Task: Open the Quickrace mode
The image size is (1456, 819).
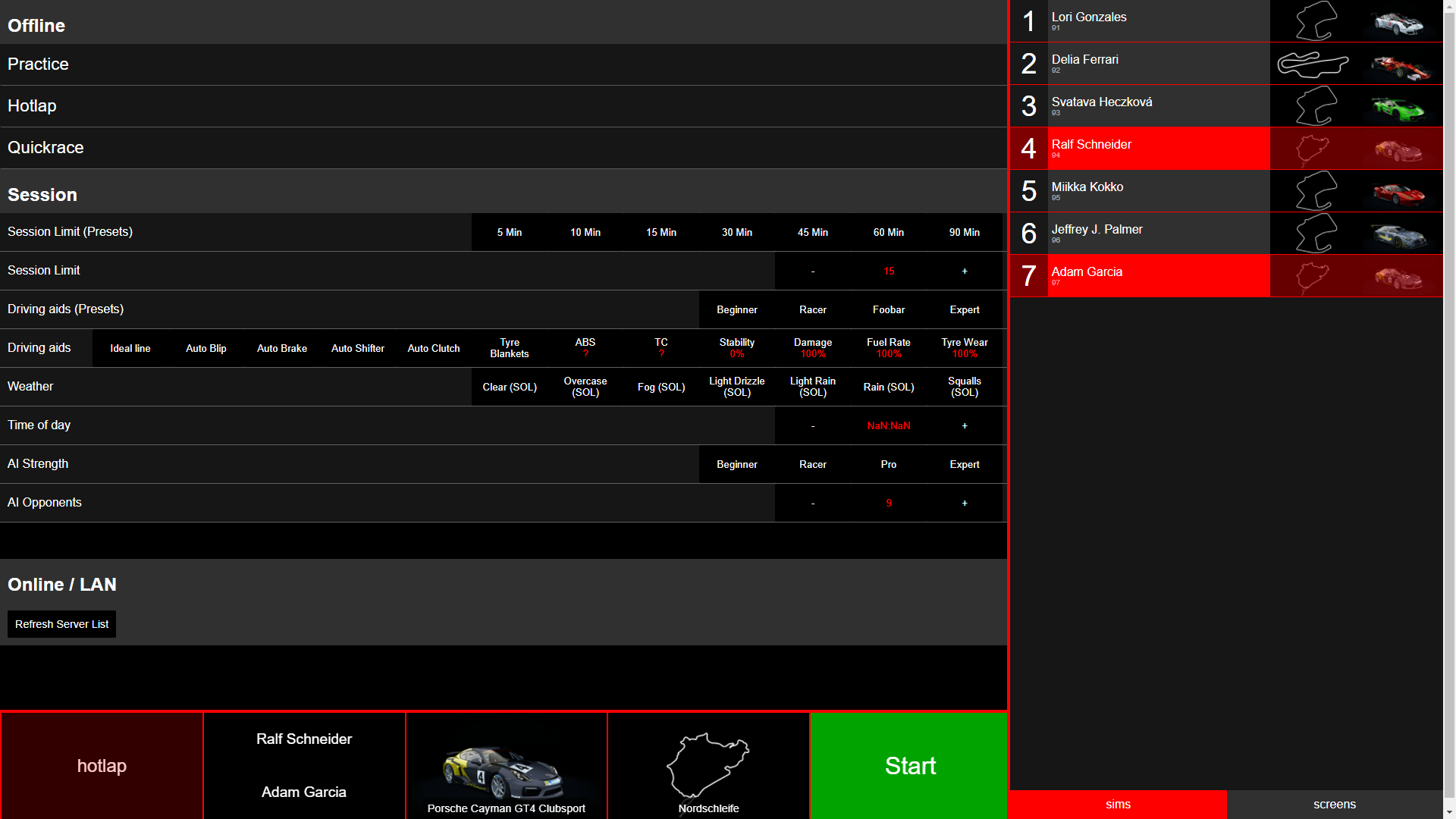Action: 45,148
